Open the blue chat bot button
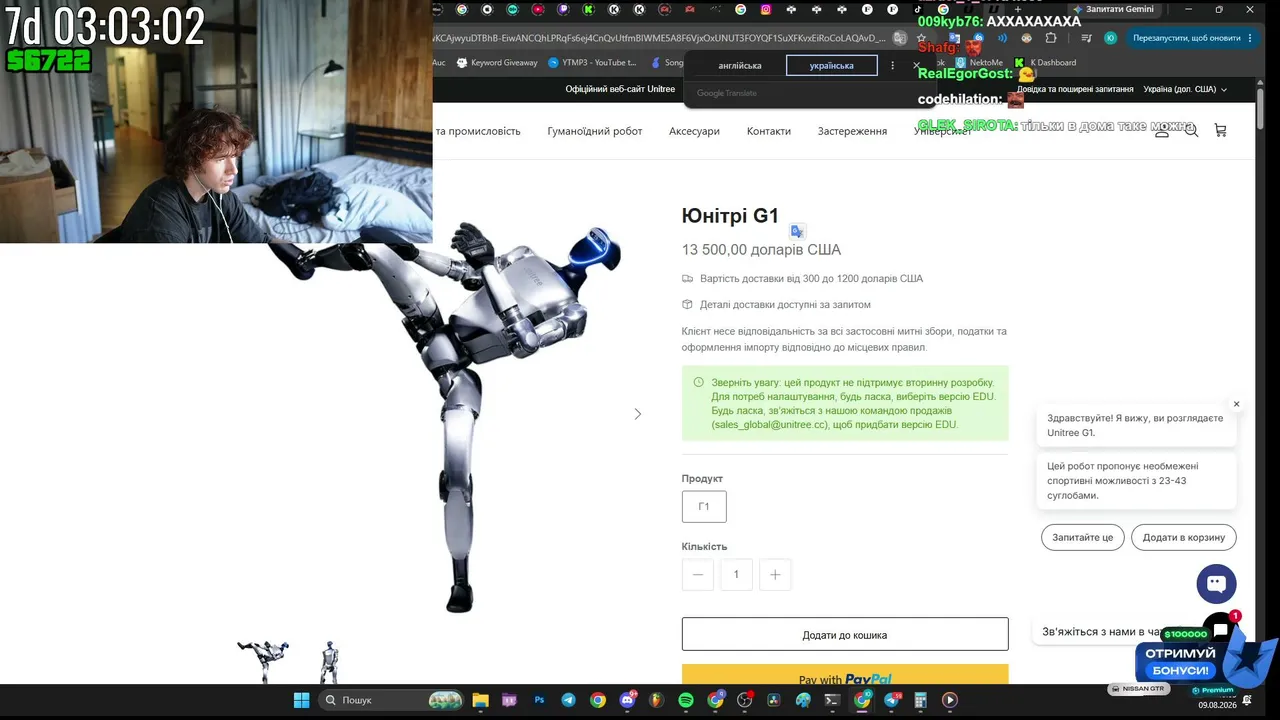 coord(1216,584)
